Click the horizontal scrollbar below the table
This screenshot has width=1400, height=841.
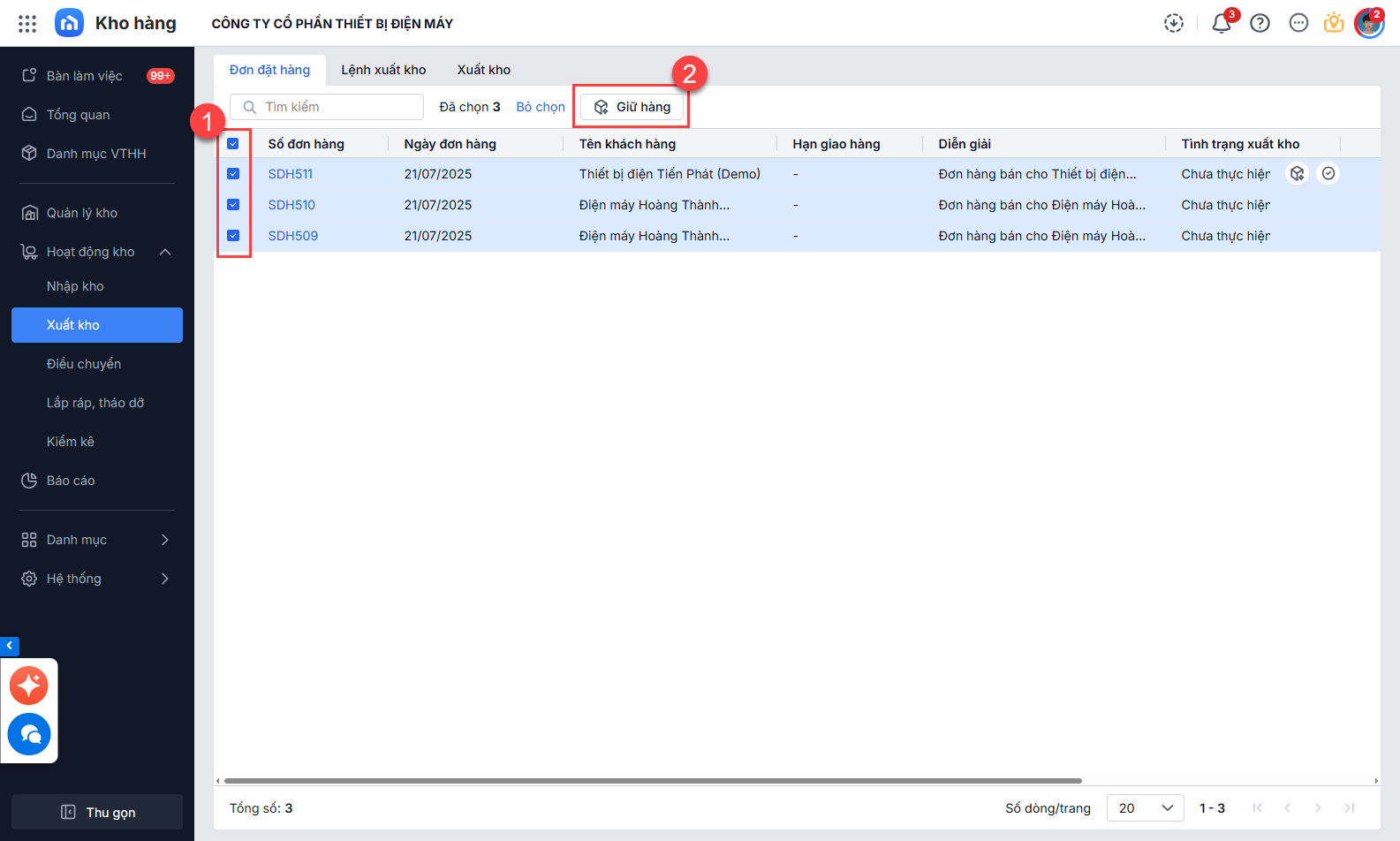pos(653,781)
